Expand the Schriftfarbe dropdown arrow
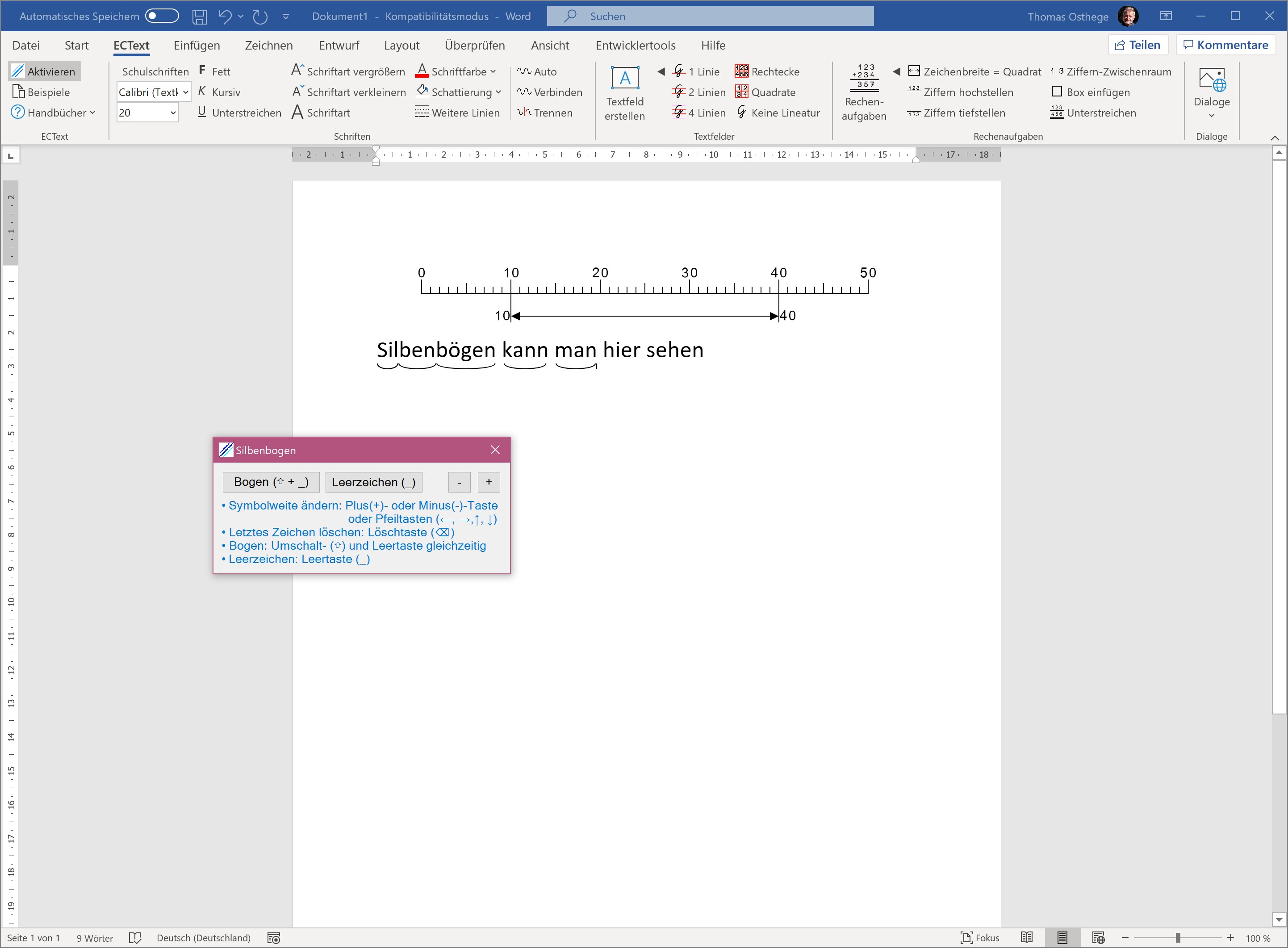 (x=493, y=71)
